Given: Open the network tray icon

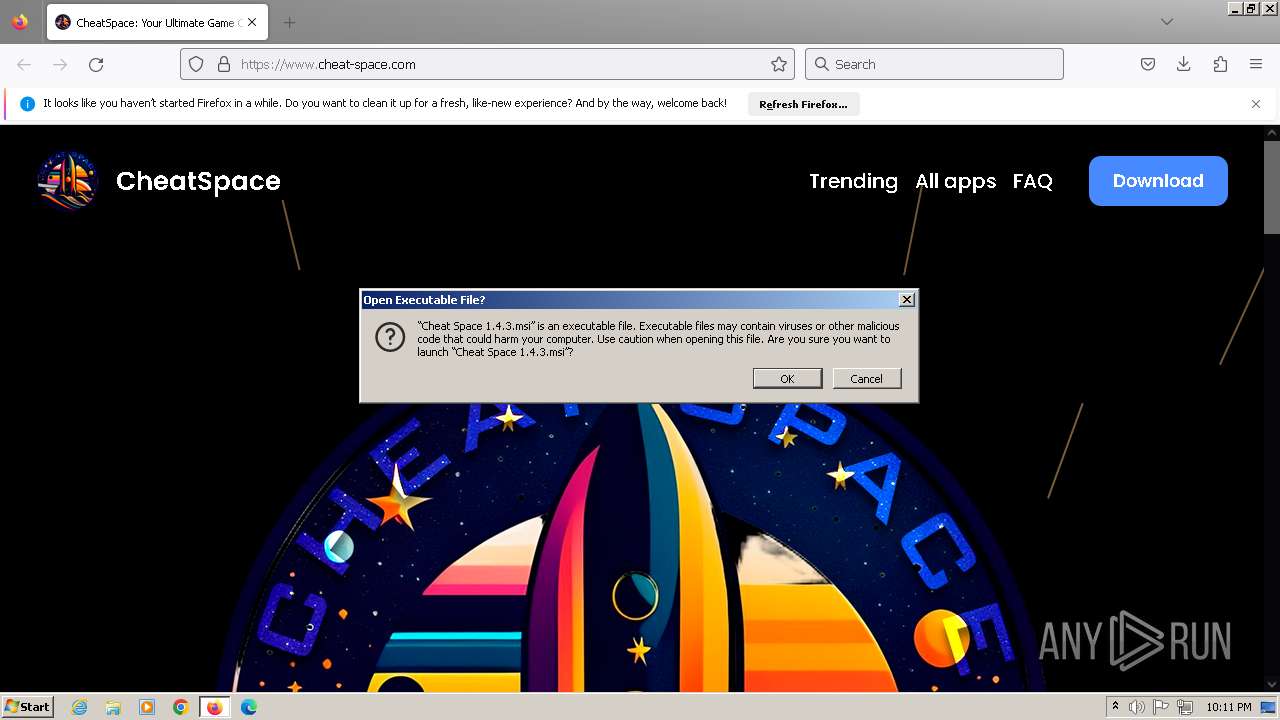Looking at the screenshot, I should 1185,707.
